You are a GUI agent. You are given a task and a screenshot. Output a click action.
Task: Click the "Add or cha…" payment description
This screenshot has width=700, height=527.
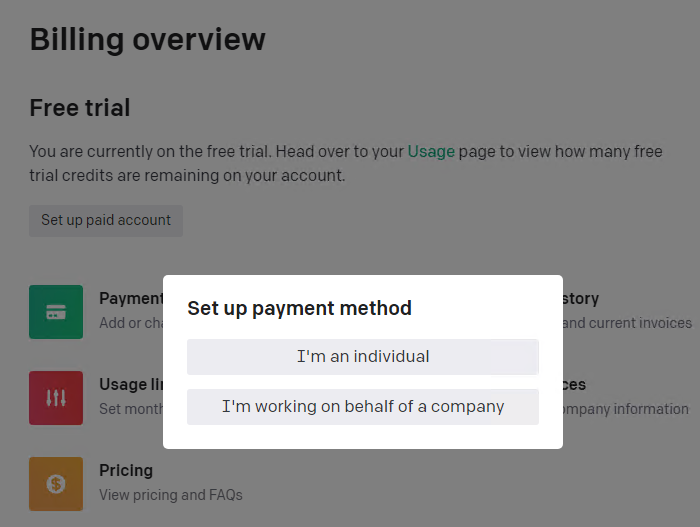(131, 323)
